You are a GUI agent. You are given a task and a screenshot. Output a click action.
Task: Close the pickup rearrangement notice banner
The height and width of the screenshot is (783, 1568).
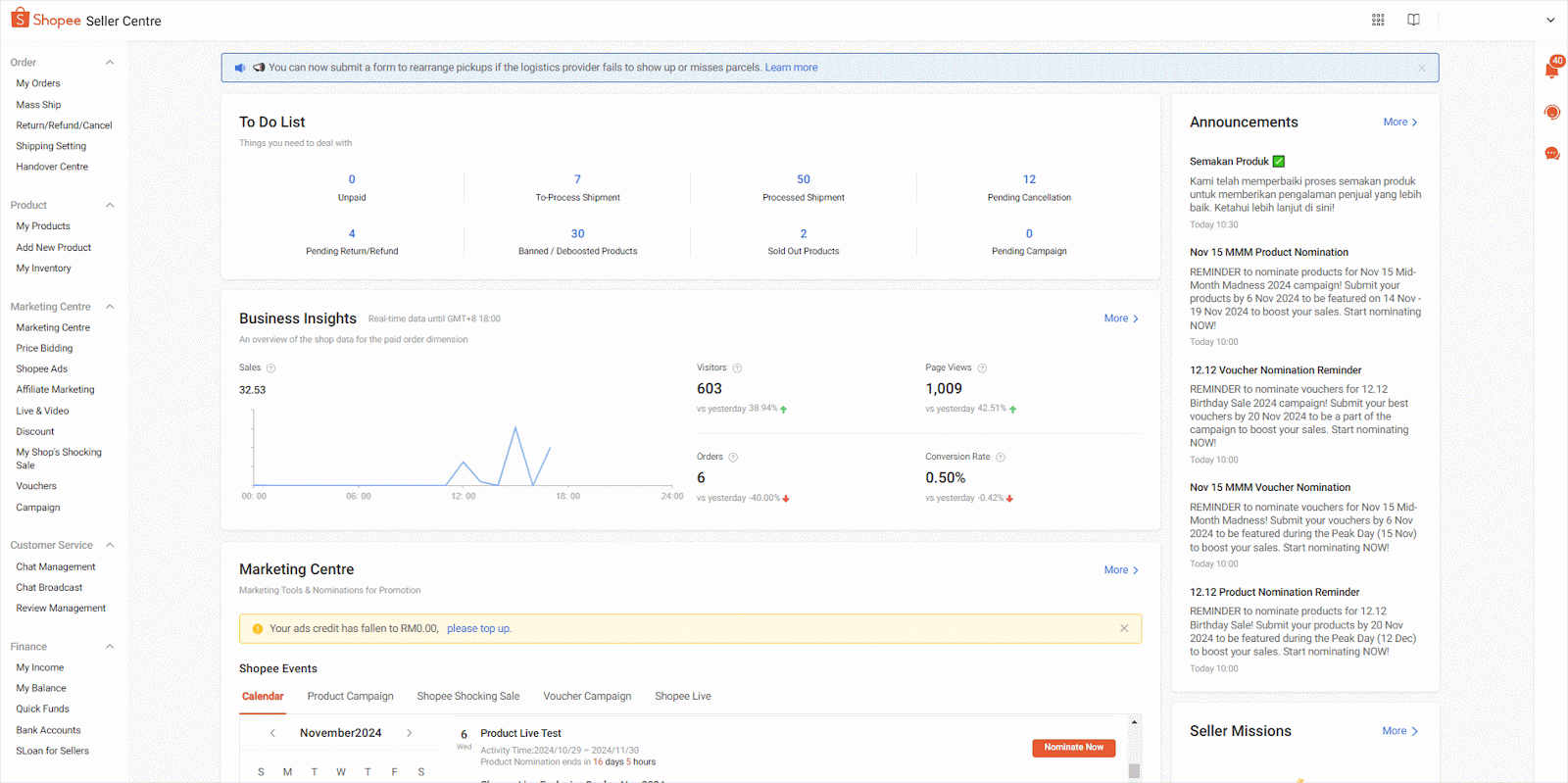tap(1422, 68)
